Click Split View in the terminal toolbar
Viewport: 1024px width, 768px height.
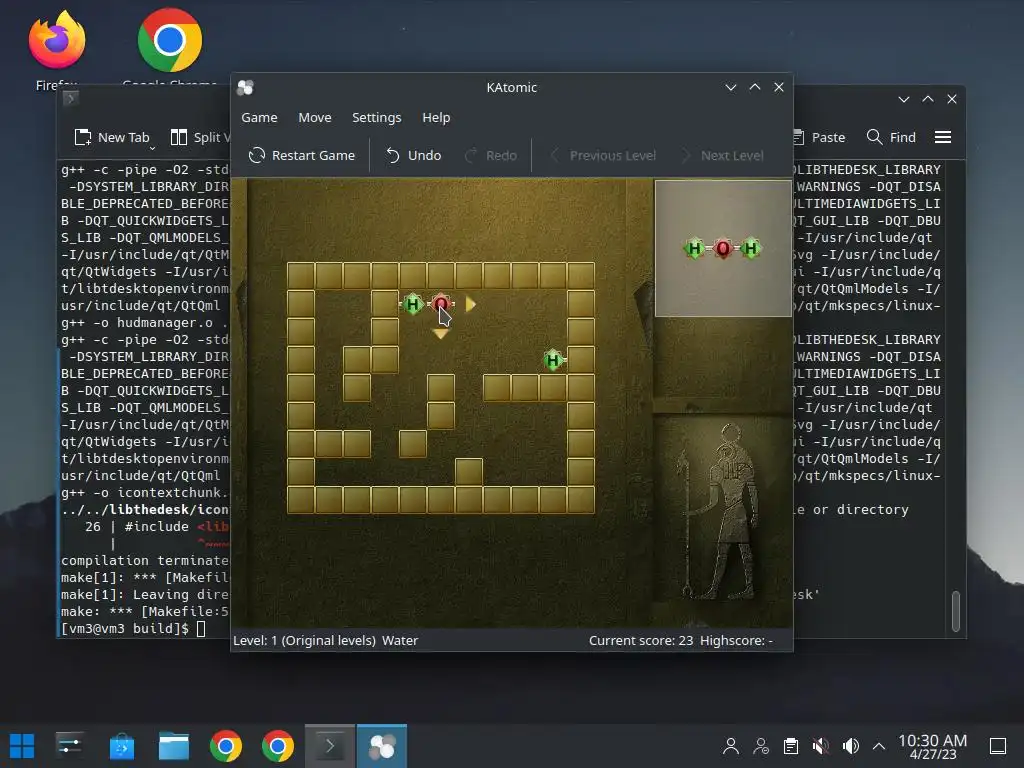coord(200,137)
